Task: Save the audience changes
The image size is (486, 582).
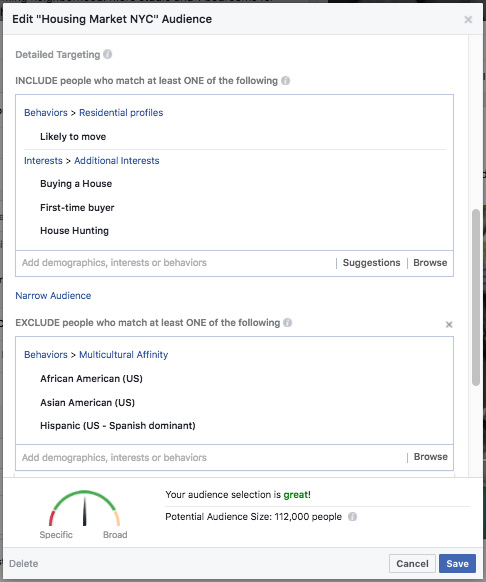Action: (x=457, y=563)
